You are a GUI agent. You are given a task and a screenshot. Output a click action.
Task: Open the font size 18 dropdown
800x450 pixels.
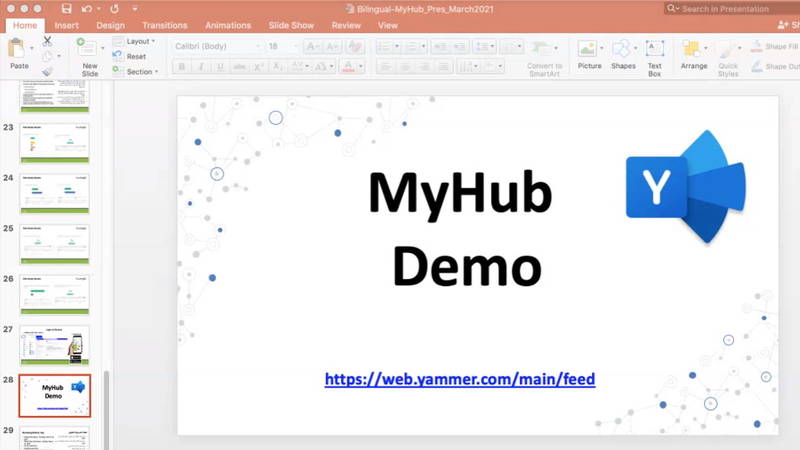click(x=279, y=46)
